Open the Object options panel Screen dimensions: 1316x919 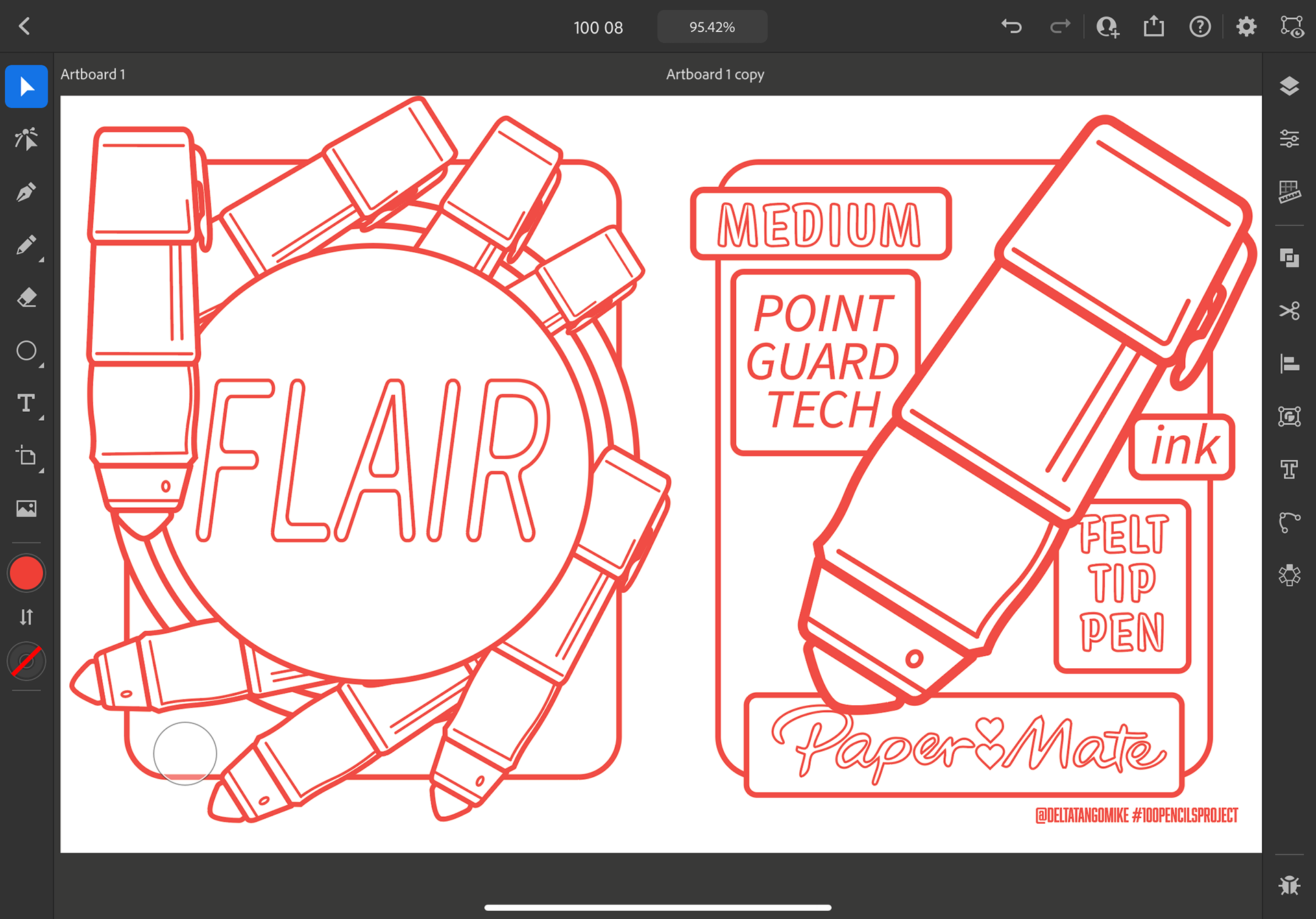(1289, 416)
